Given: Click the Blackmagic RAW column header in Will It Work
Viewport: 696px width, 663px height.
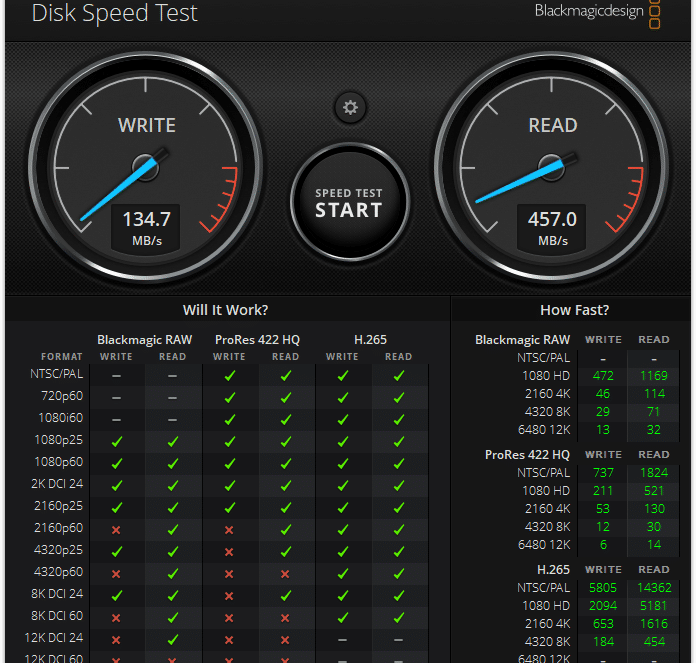Looking at the screenshot, I should (x=145, y=340).
